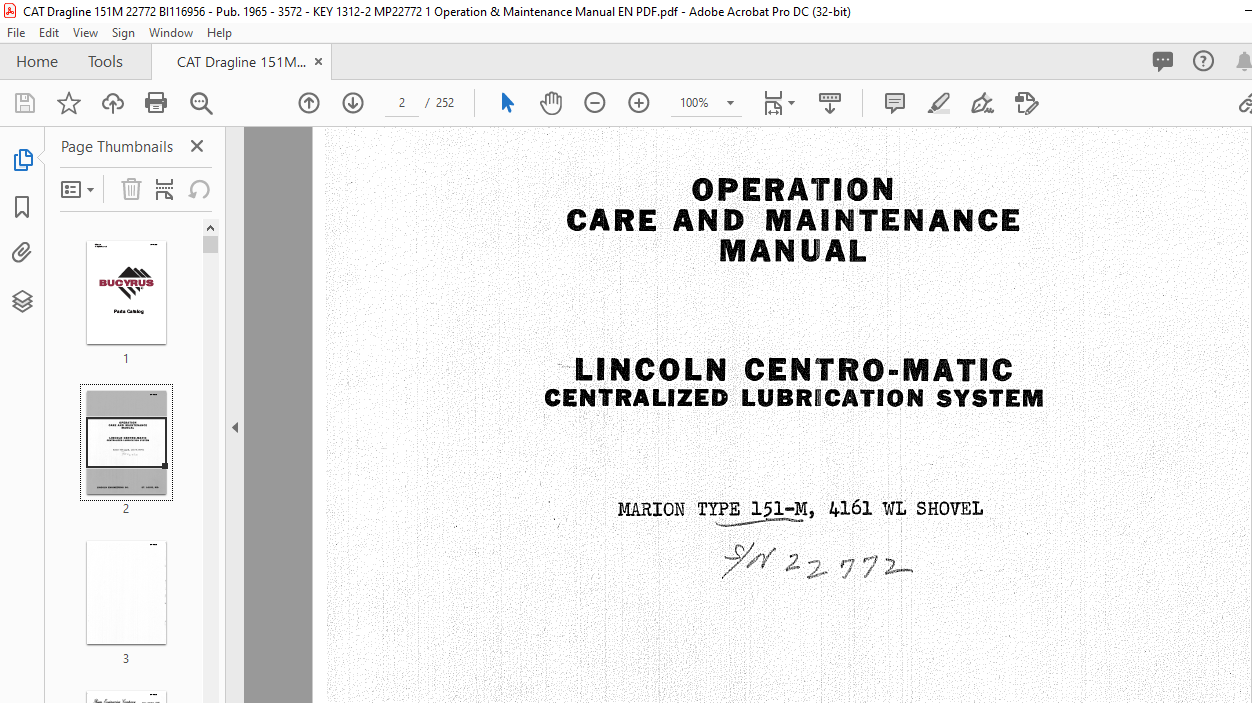This screenshot has height=703, width=1252.
Task: Zoom out with the minus button
Action: [x=595, y=103]
